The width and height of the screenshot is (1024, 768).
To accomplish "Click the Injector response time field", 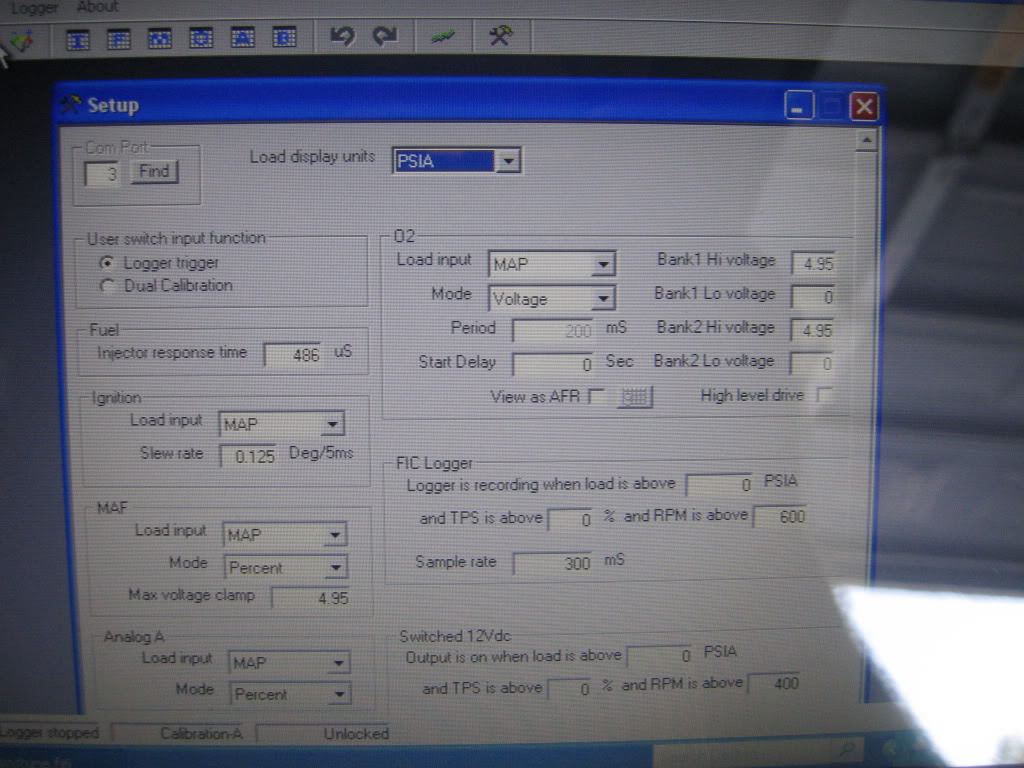I will pyautogui.click(x=293, y=355).
